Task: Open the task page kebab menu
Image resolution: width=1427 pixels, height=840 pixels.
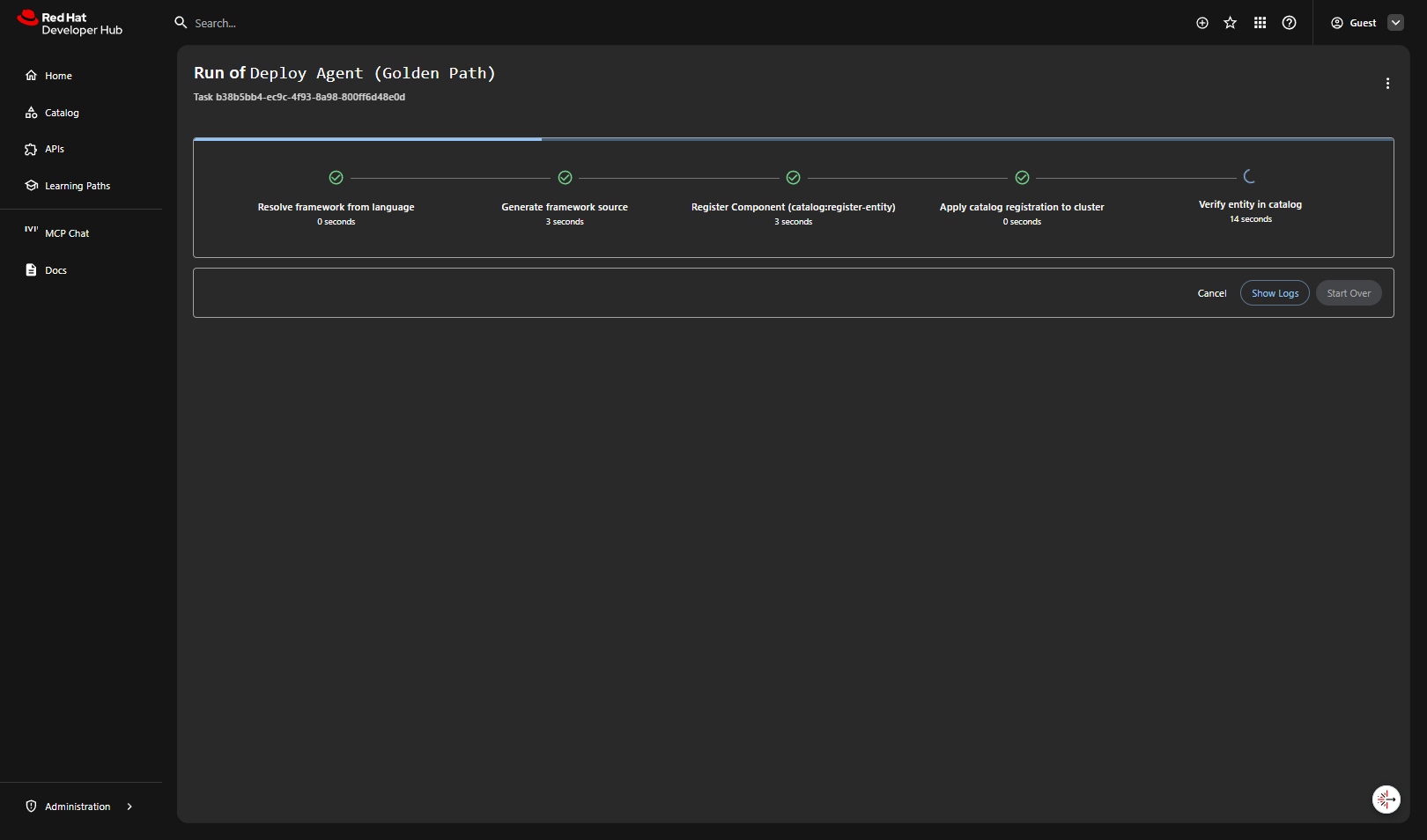Action: [x=1388, y=84]
